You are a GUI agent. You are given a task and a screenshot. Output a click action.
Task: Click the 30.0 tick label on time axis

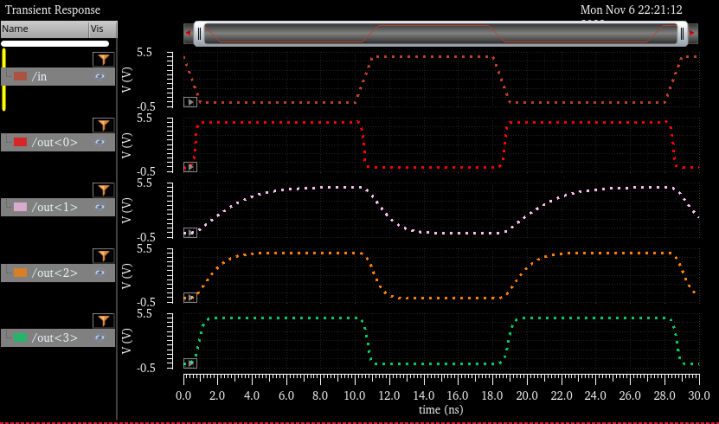click(699, 396)
